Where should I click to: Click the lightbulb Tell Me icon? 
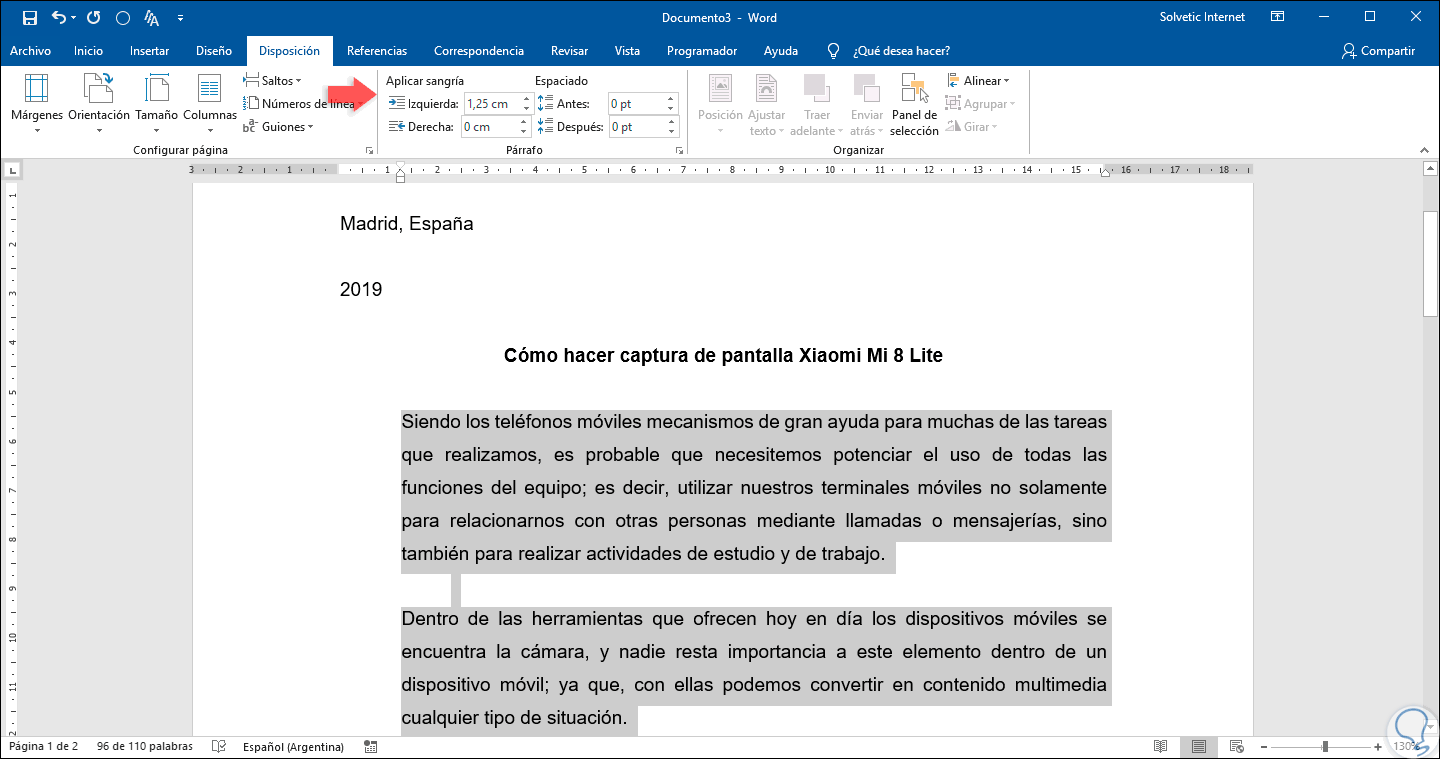tap(833, 51)
